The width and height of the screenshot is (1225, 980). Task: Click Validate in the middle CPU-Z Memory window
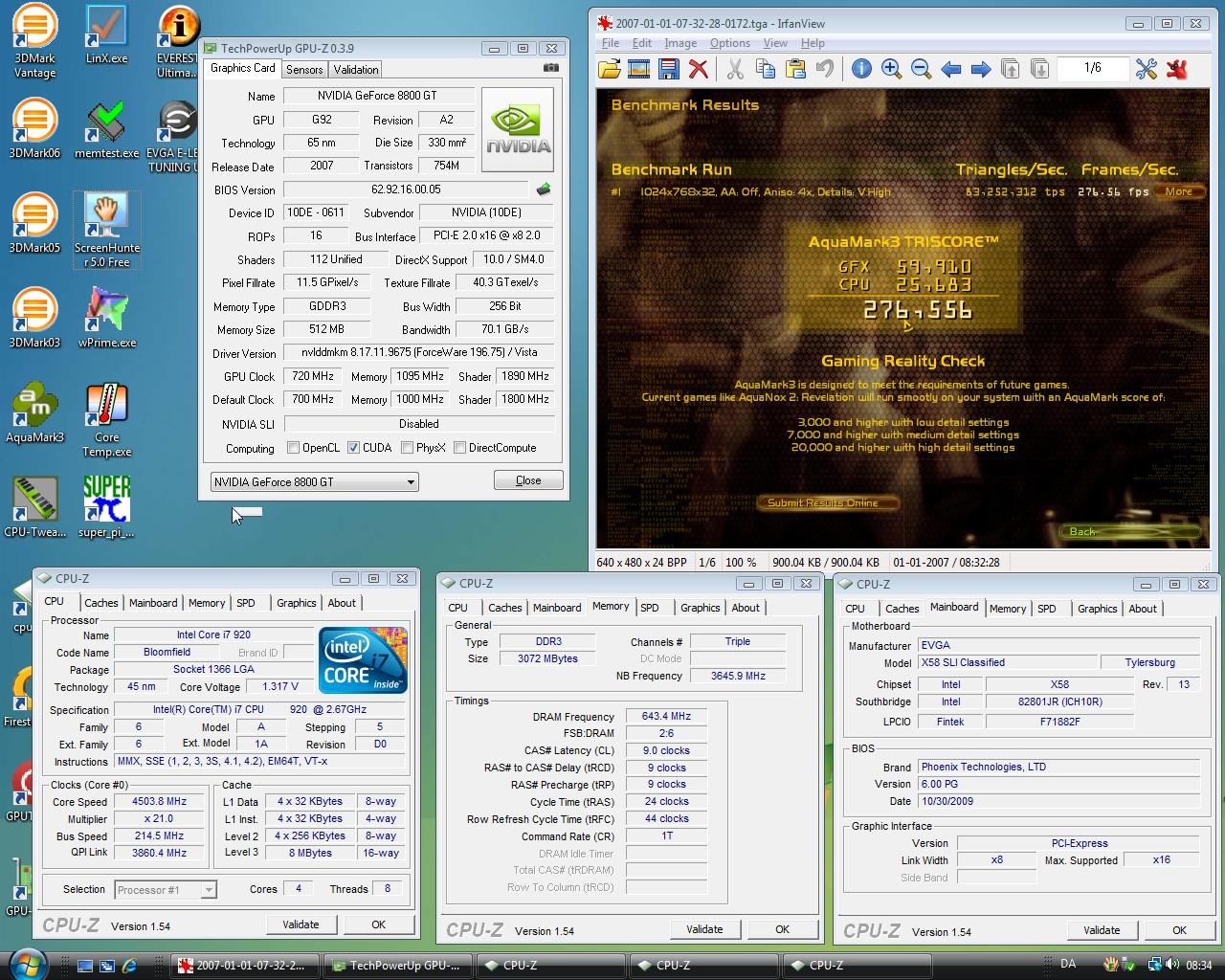[704, 929]
